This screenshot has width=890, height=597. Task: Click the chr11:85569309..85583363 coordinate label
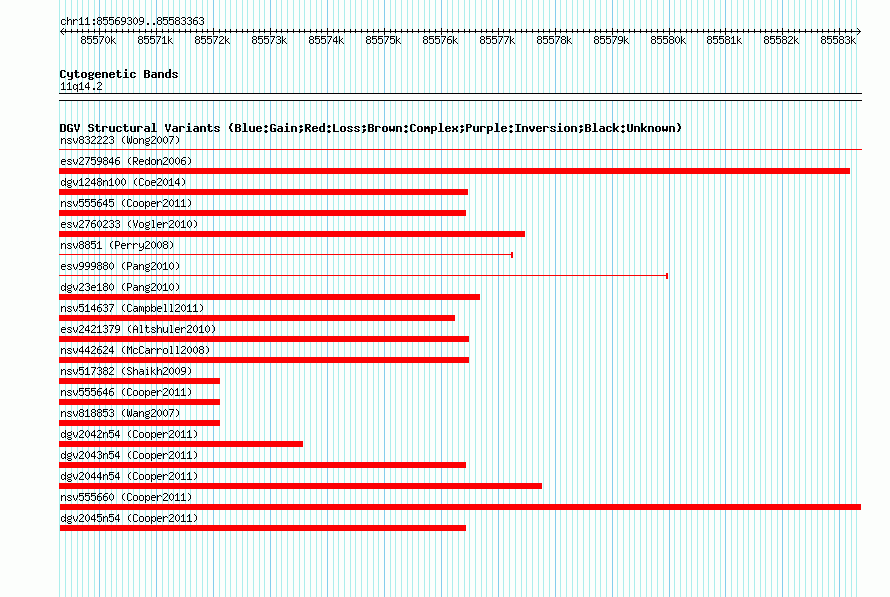[x=132, y=21]
